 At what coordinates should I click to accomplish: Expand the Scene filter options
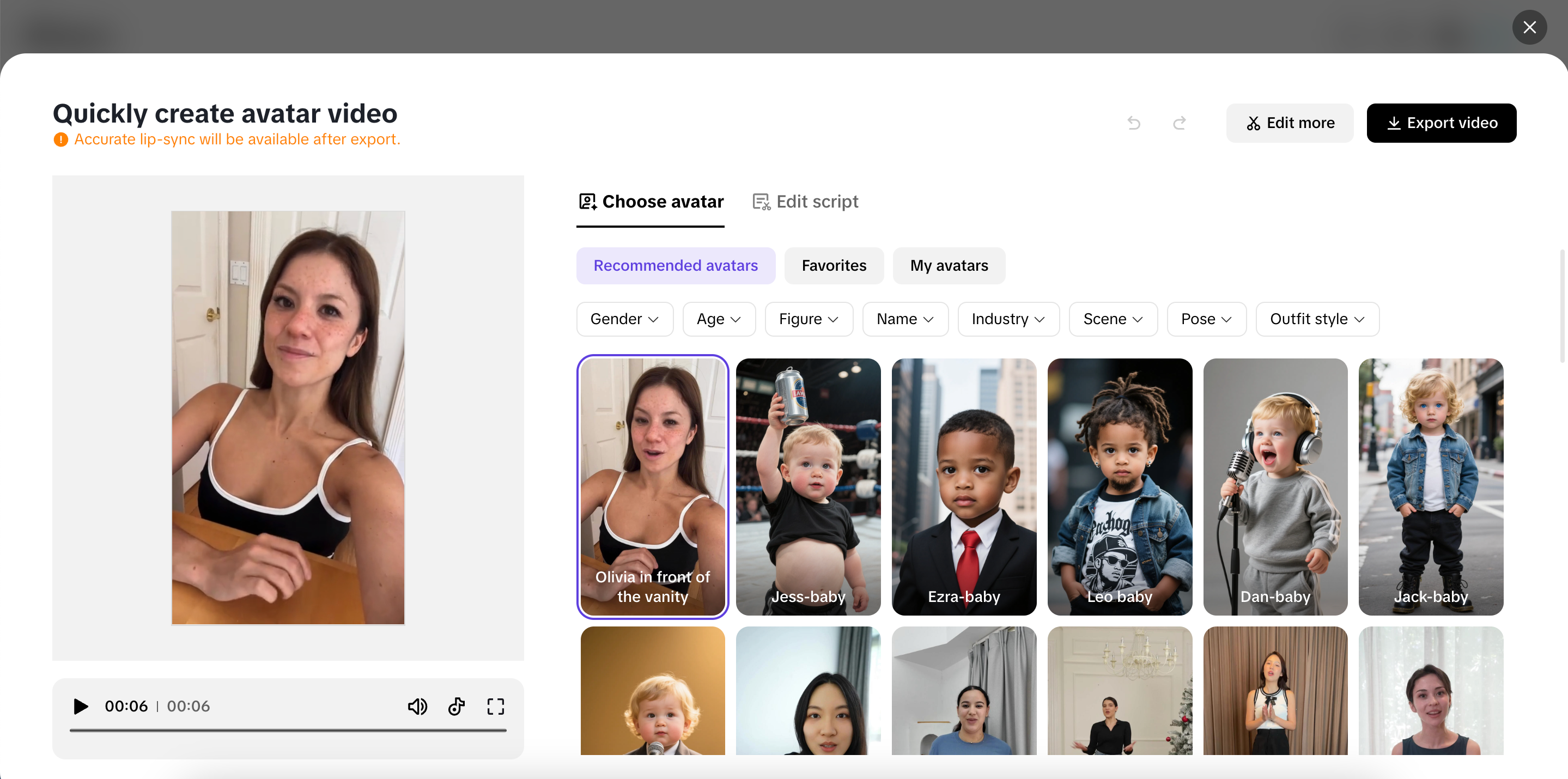[1113, 319]
